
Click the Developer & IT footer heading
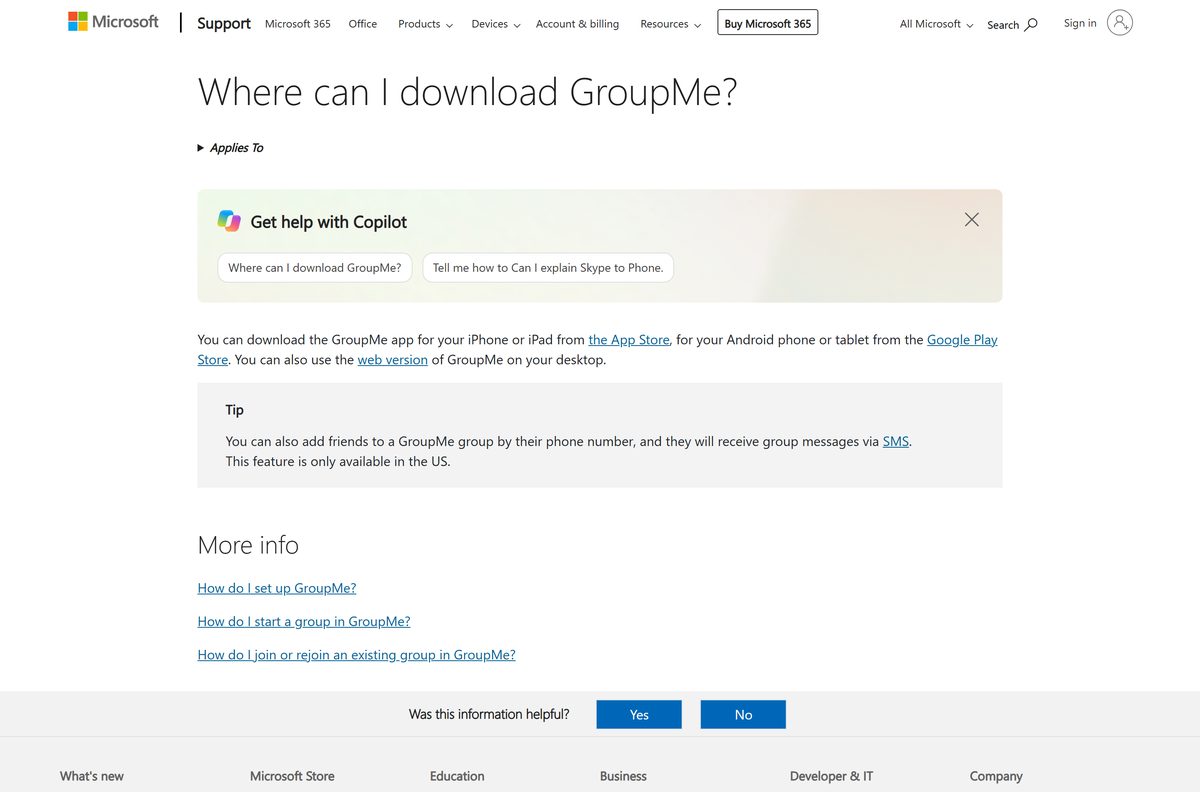click(831, 776)
